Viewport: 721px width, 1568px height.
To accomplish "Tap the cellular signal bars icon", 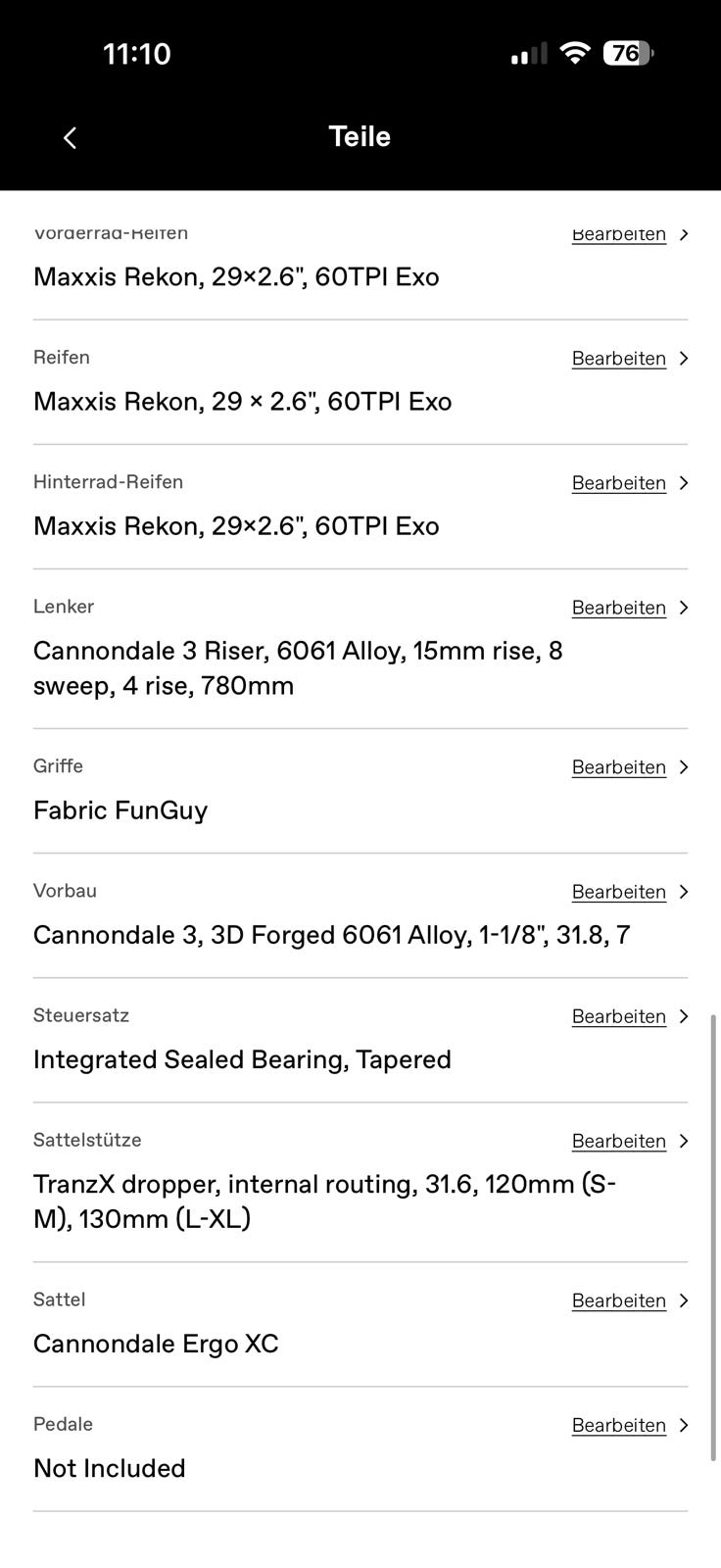I will tap(529, 54).
